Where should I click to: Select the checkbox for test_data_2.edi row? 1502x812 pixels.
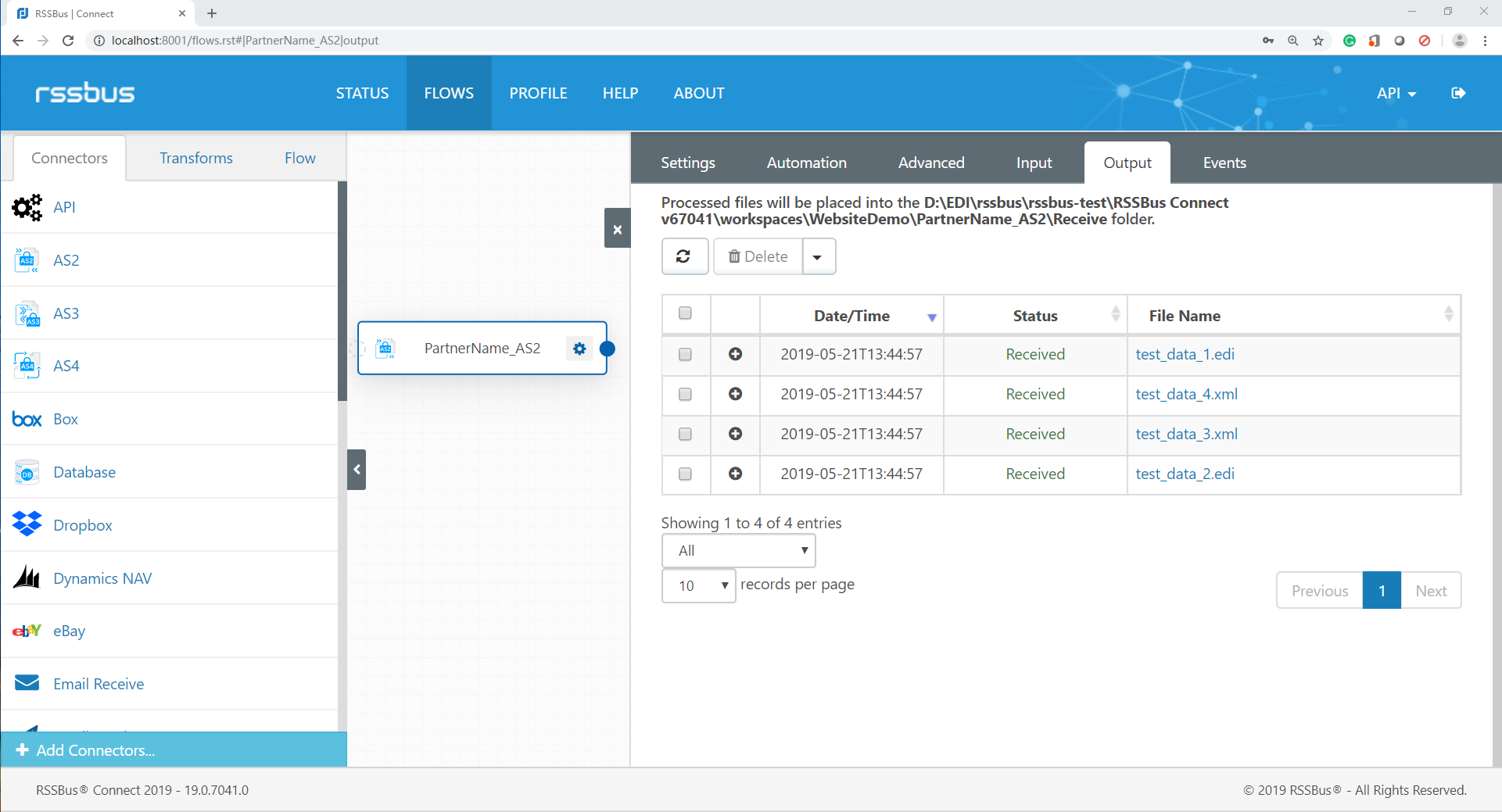point(685,474)
